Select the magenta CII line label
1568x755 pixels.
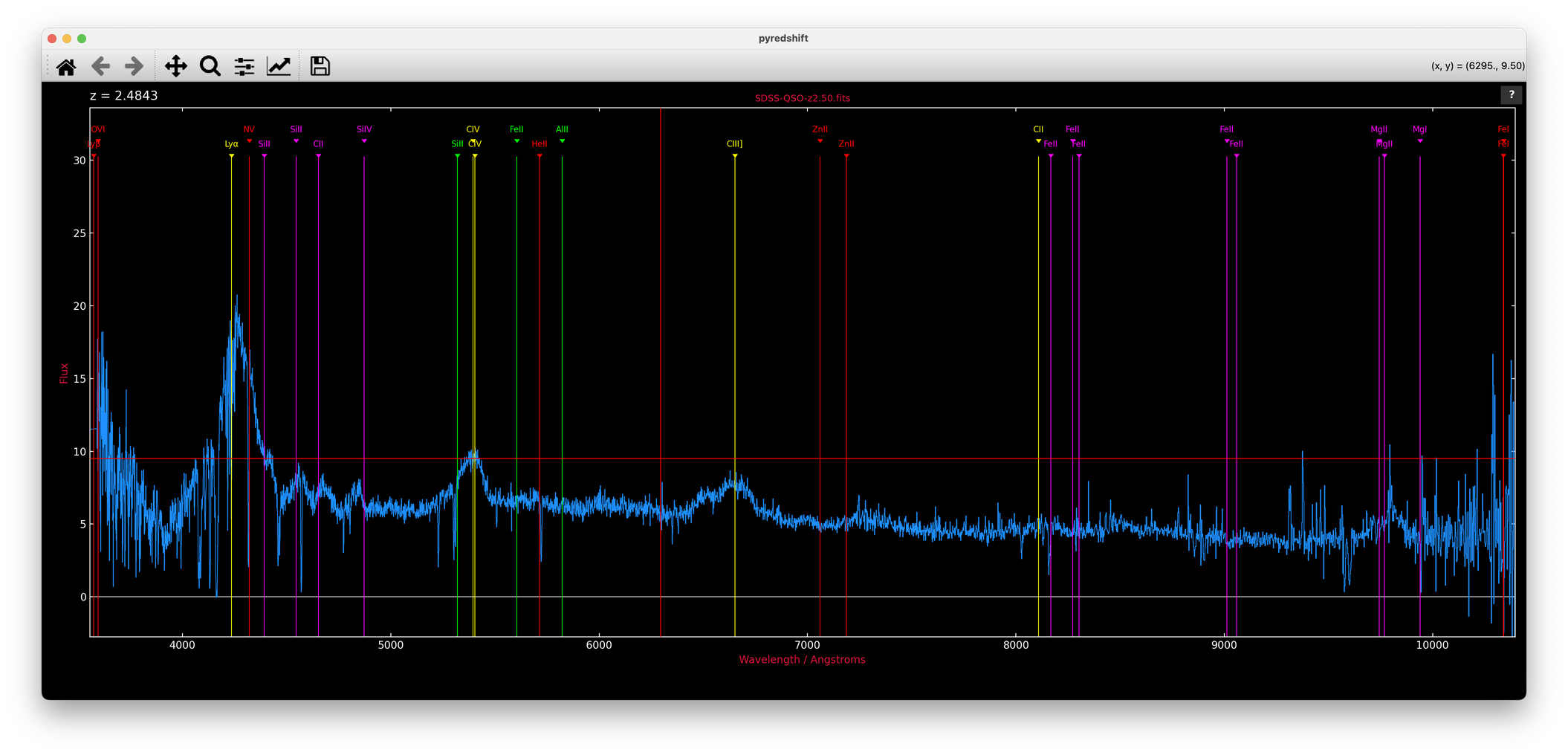[318, 144]
